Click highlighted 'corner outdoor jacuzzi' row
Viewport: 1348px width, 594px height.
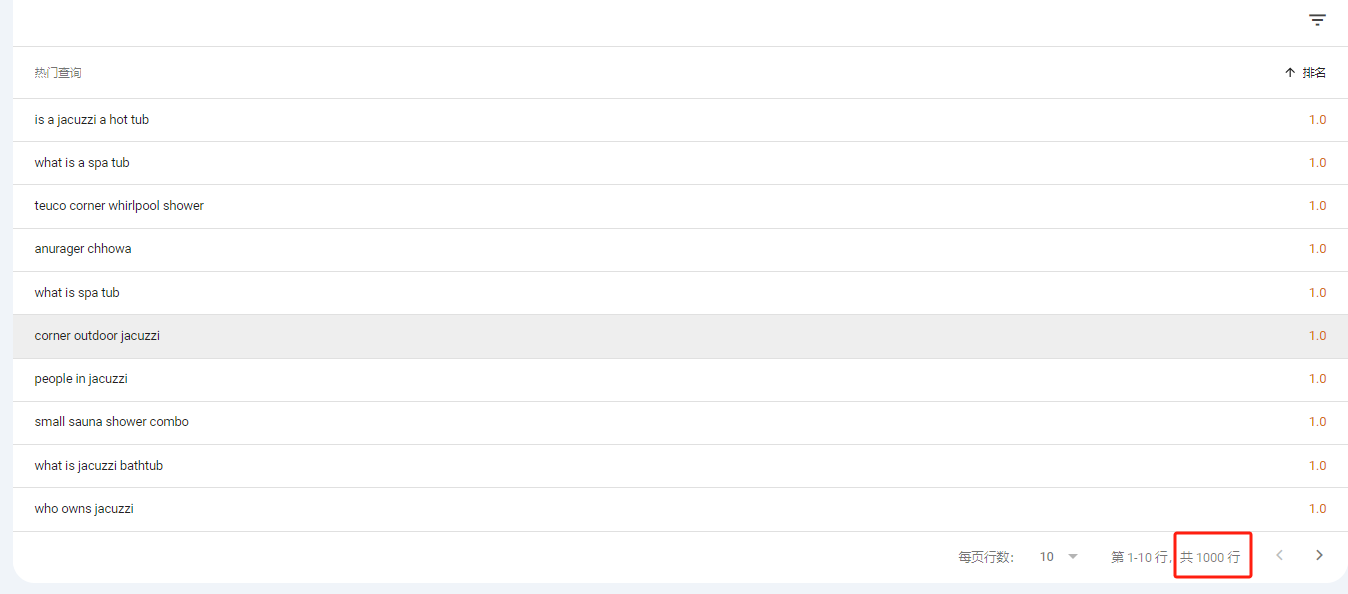680,336
